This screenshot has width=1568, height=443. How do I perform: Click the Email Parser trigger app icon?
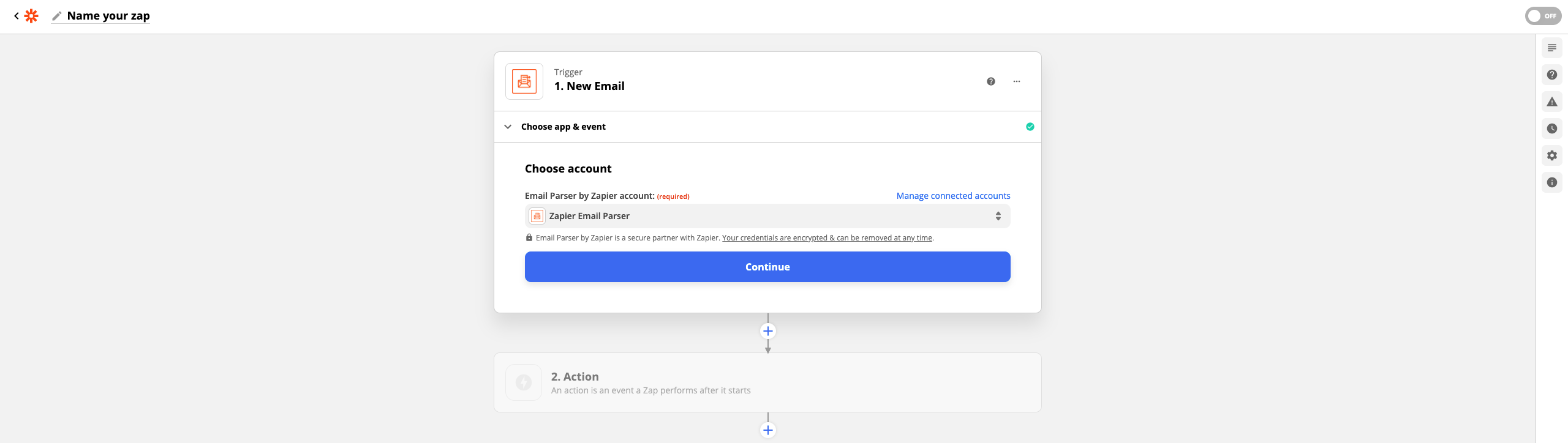pos(524,81)
